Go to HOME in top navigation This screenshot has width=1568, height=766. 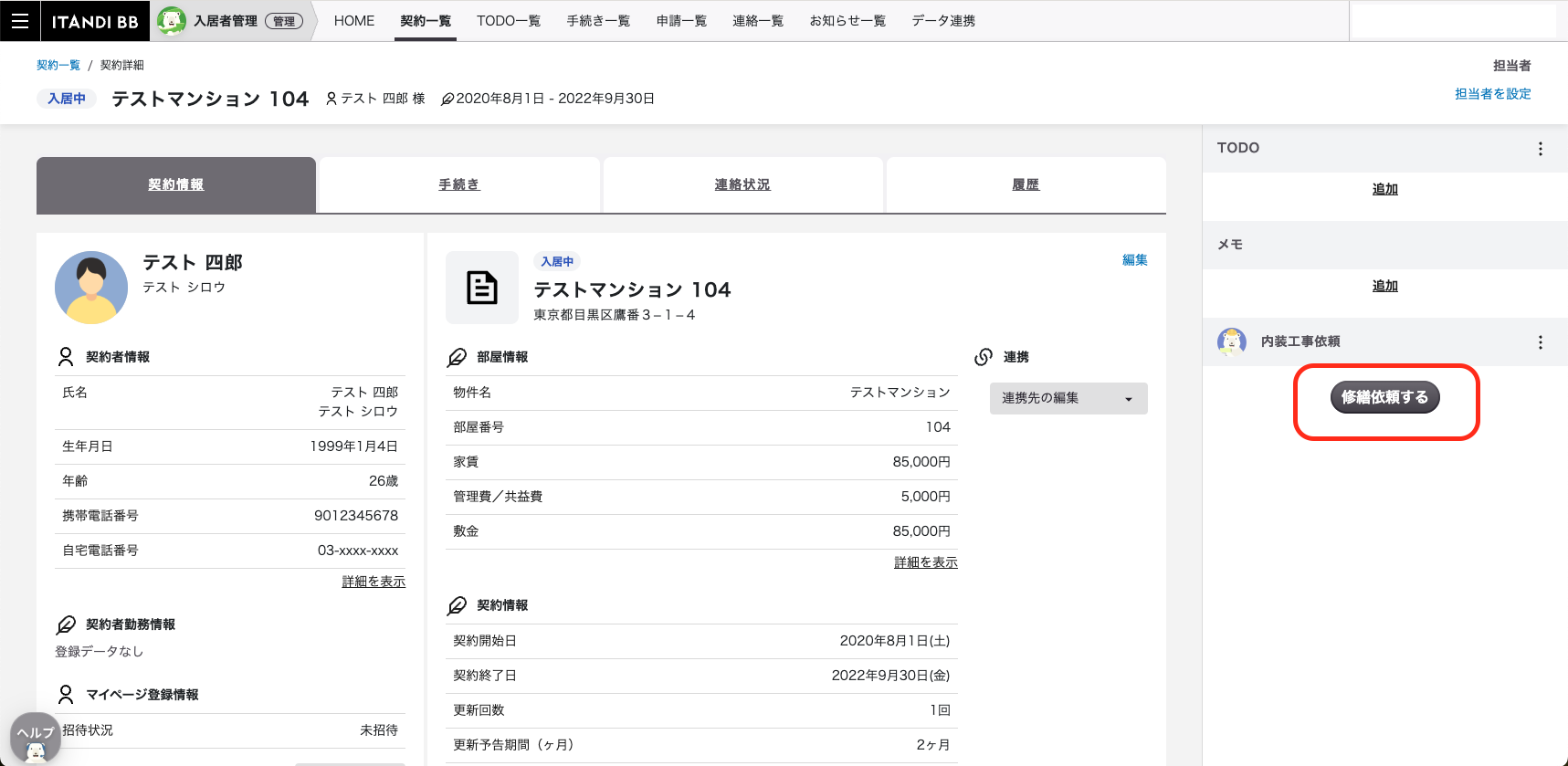pyautogui.click(x=354, y=21)
